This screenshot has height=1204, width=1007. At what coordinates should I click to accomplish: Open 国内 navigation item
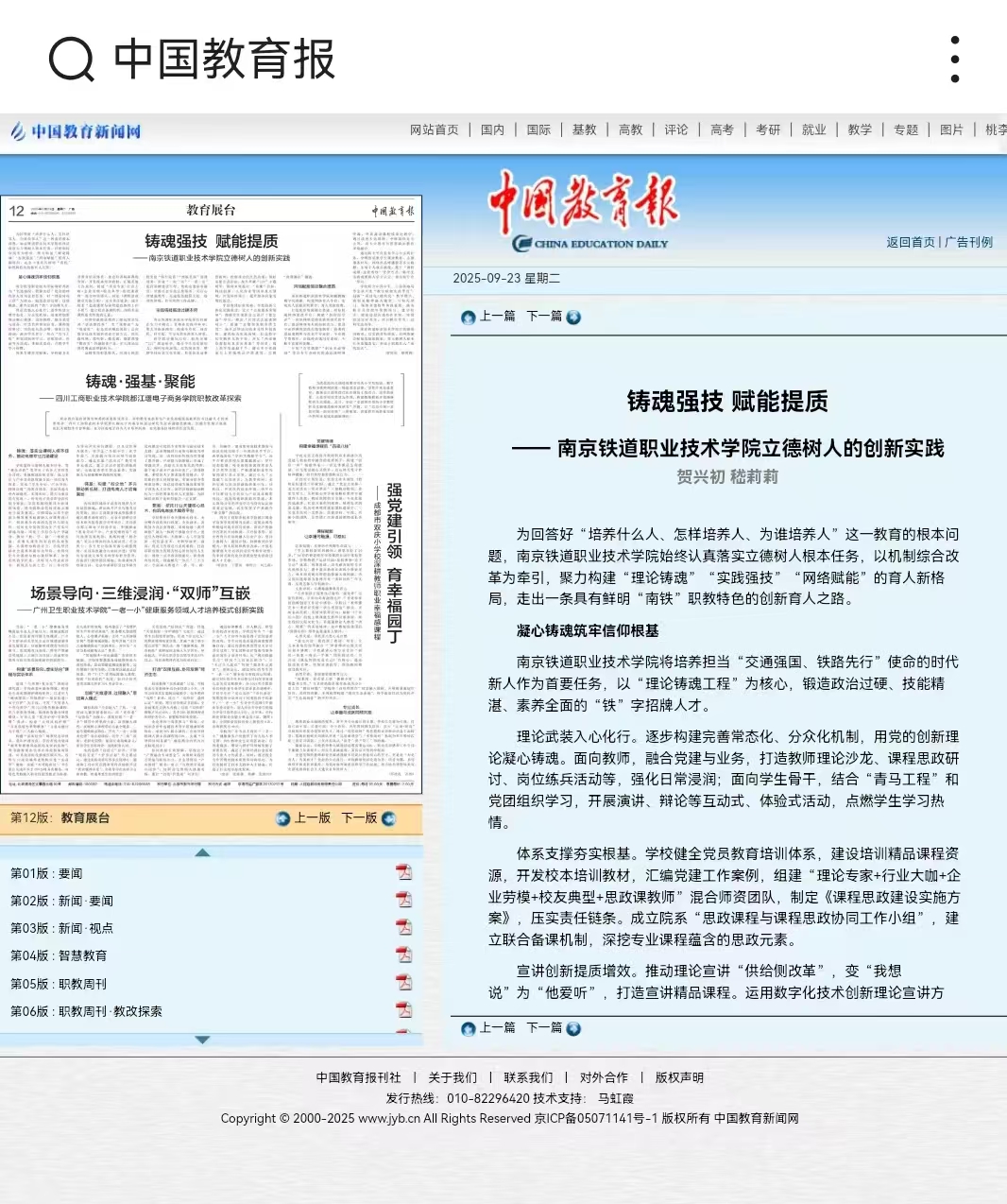(x=493, y=130)
